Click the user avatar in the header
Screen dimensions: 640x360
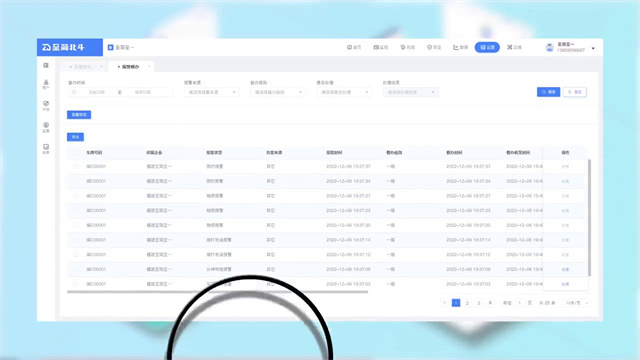[549, 47]
